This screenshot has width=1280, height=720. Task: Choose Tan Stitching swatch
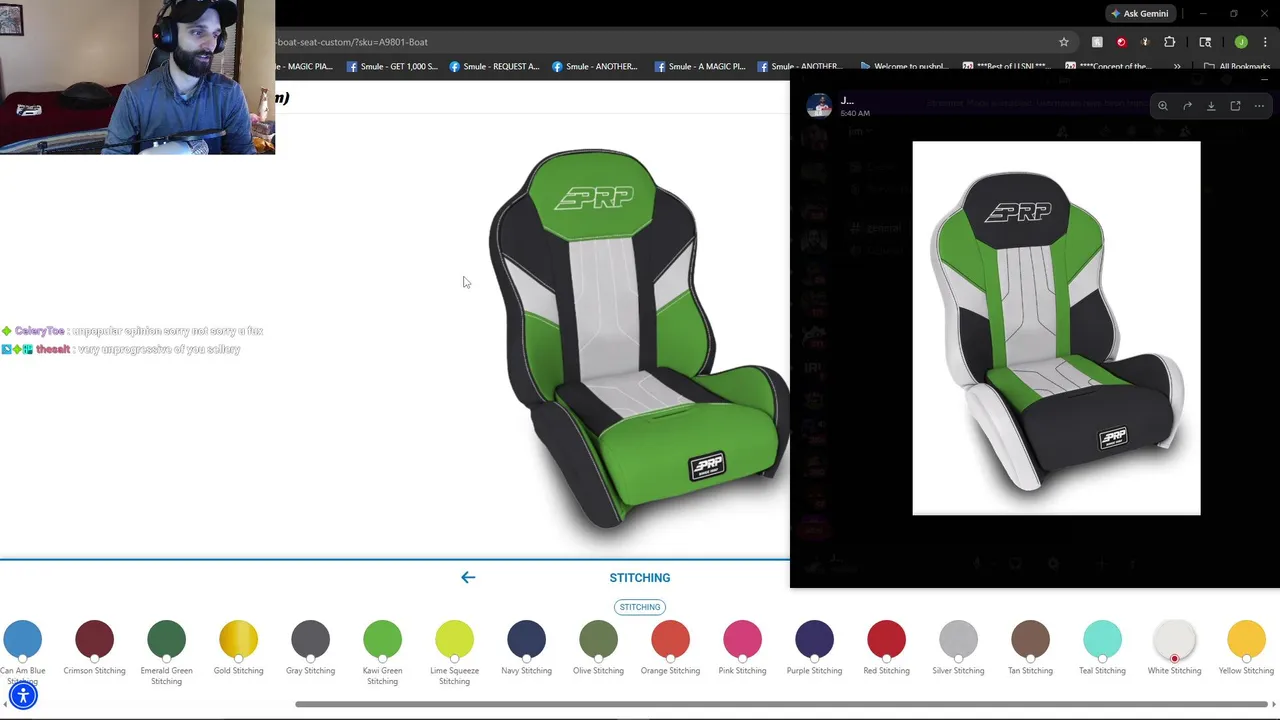1030,640
